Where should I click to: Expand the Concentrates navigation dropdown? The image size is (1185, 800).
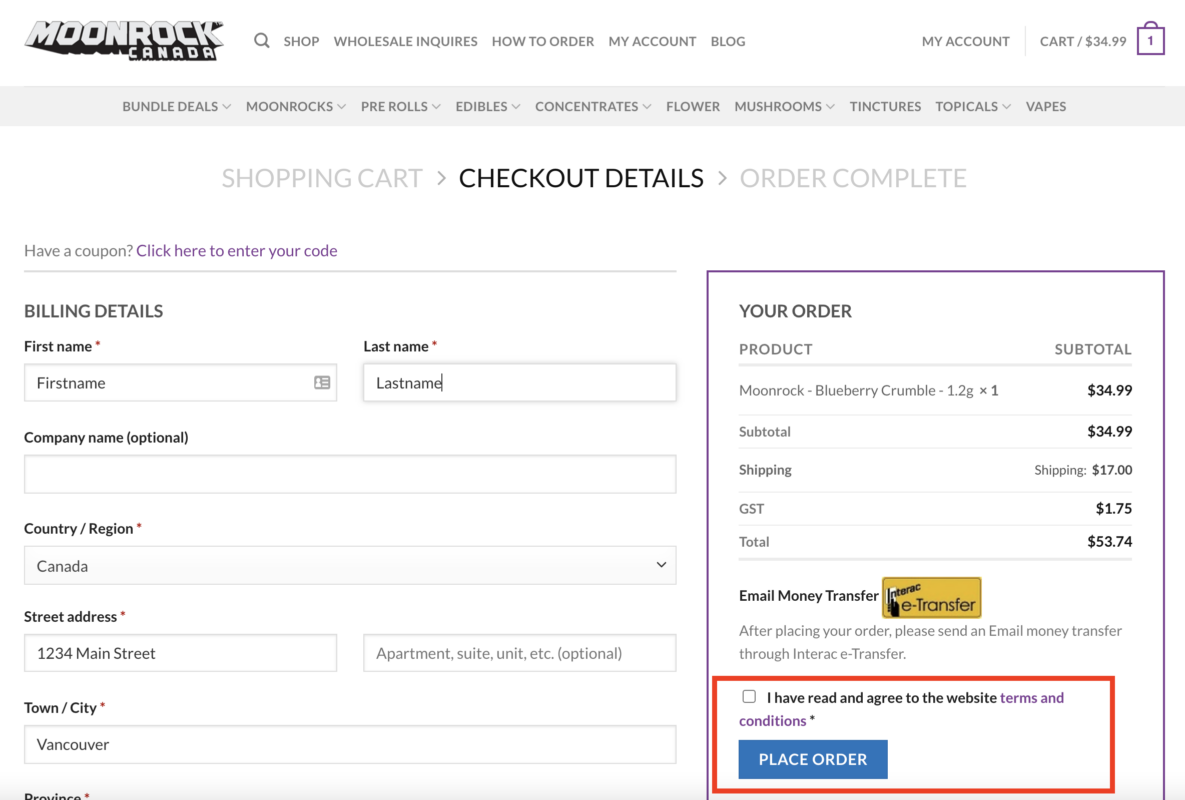[x=592, y=106]
